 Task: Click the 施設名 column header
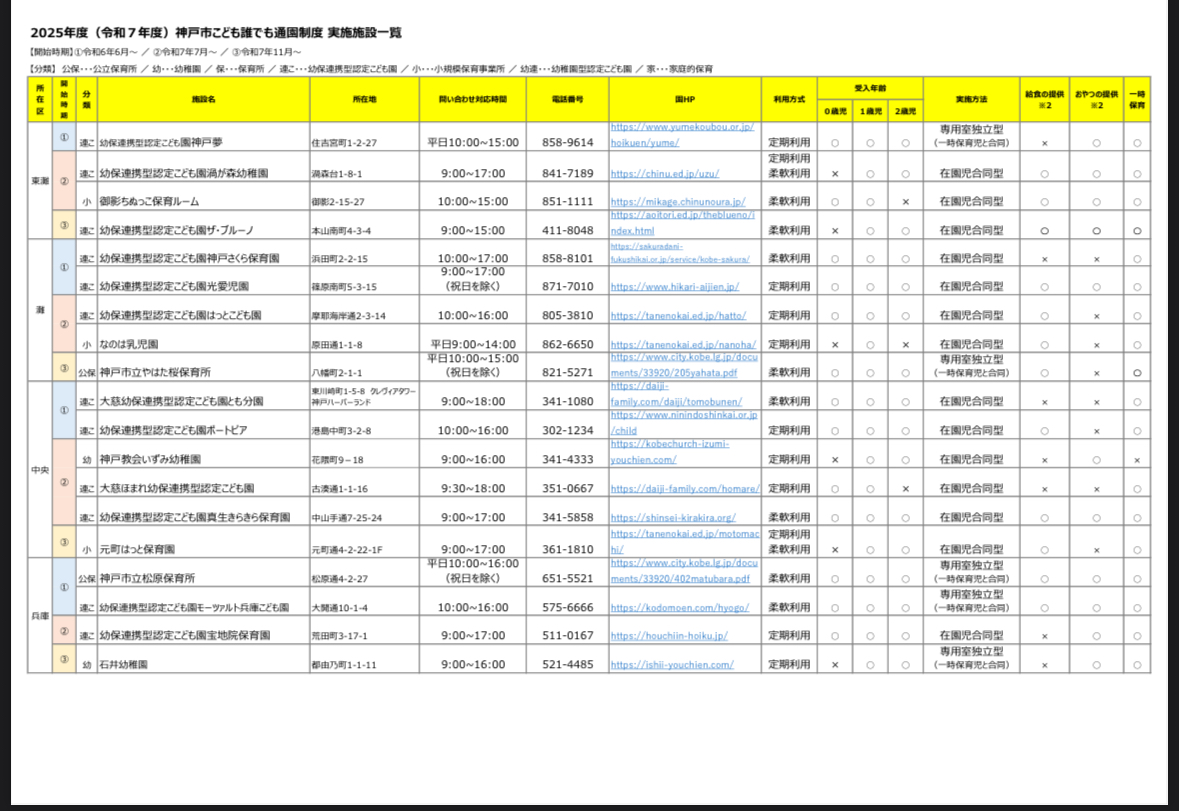click(204, 100)
